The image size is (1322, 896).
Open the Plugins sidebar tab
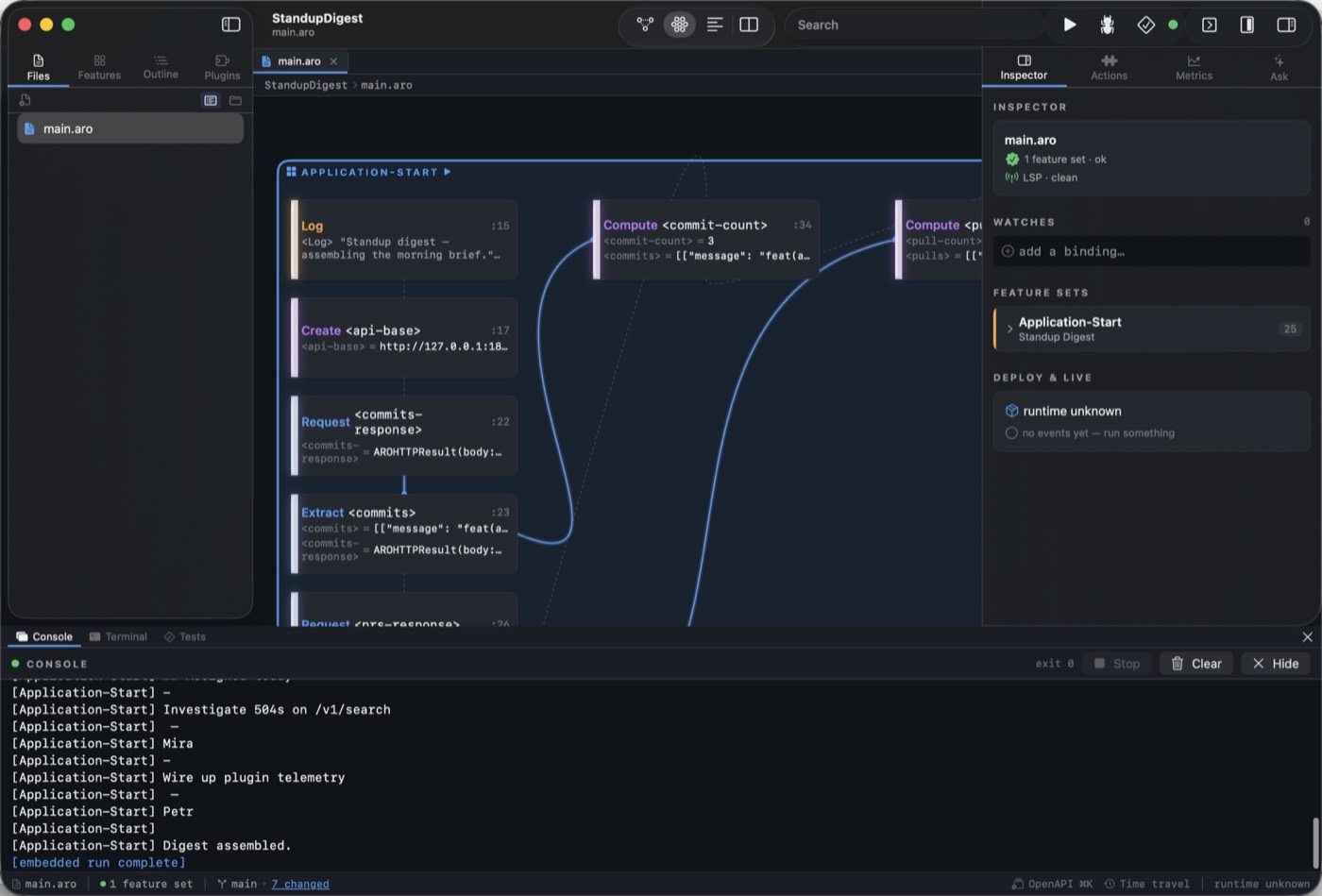click(222, 67)
